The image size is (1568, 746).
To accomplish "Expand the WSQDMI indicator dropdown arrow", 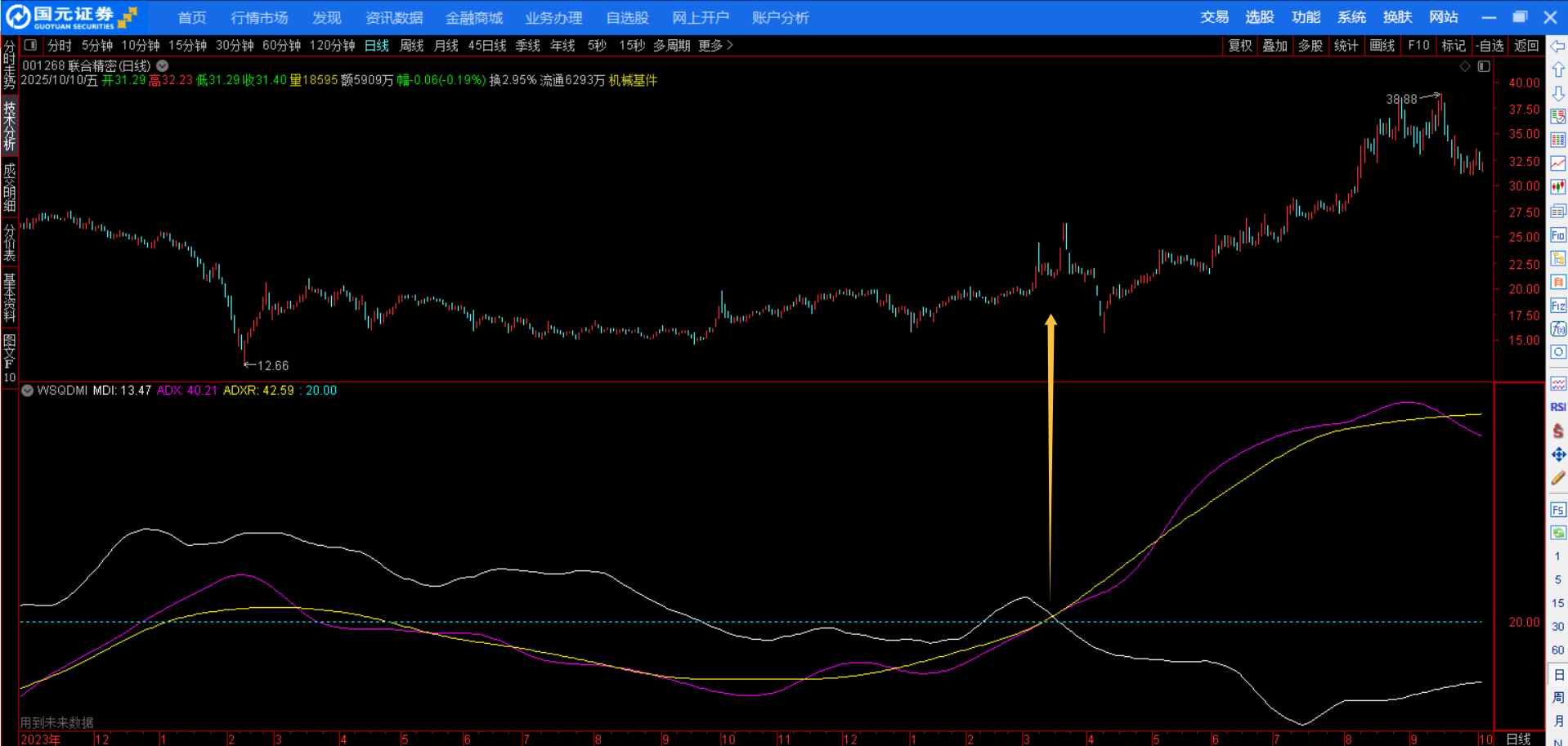I will (28, 391).
